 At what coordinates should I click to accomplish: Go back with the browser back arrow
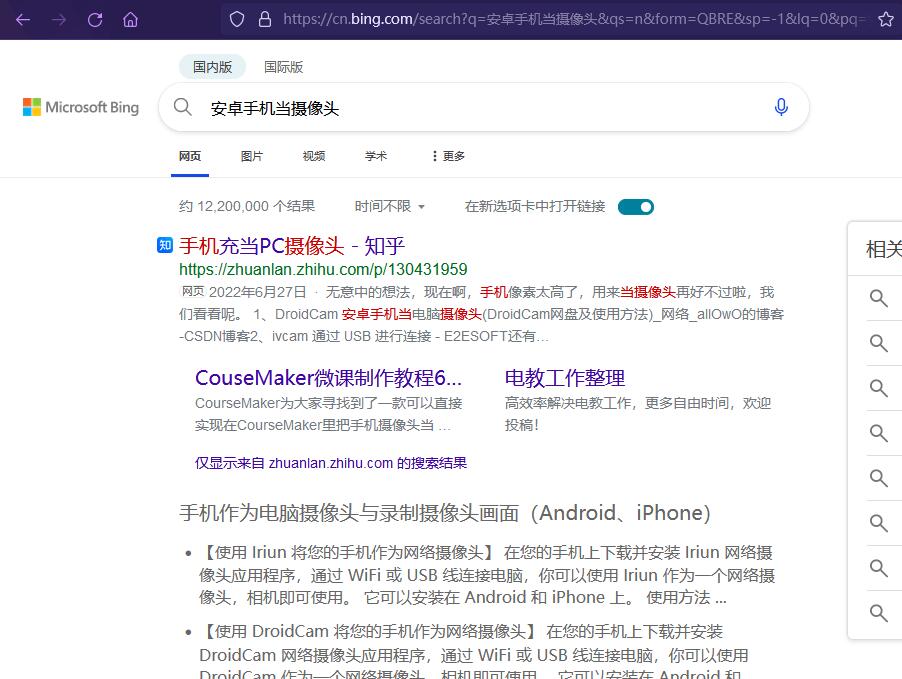point(23,20)
